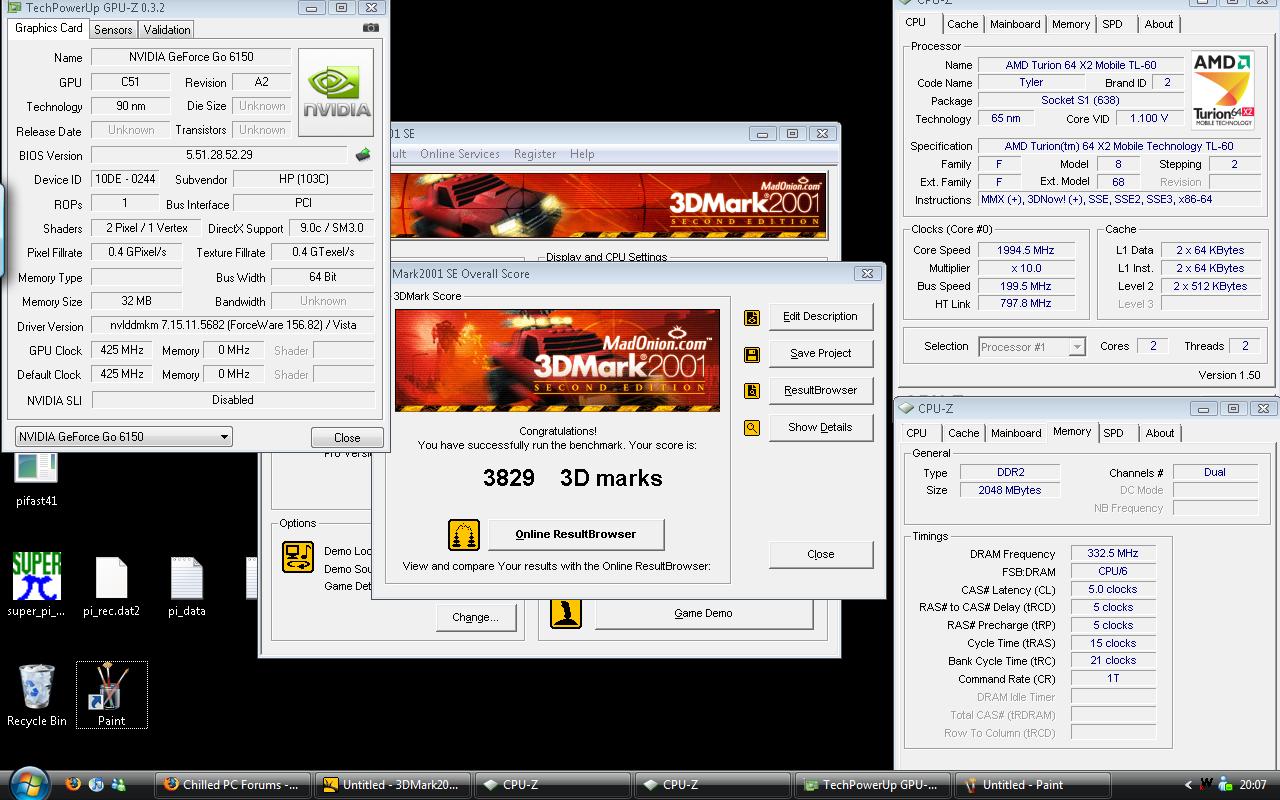Open the Mainboard tab in upper CPU-Z
Viewport: 1280px width, 800px height.
(1014, 24)
